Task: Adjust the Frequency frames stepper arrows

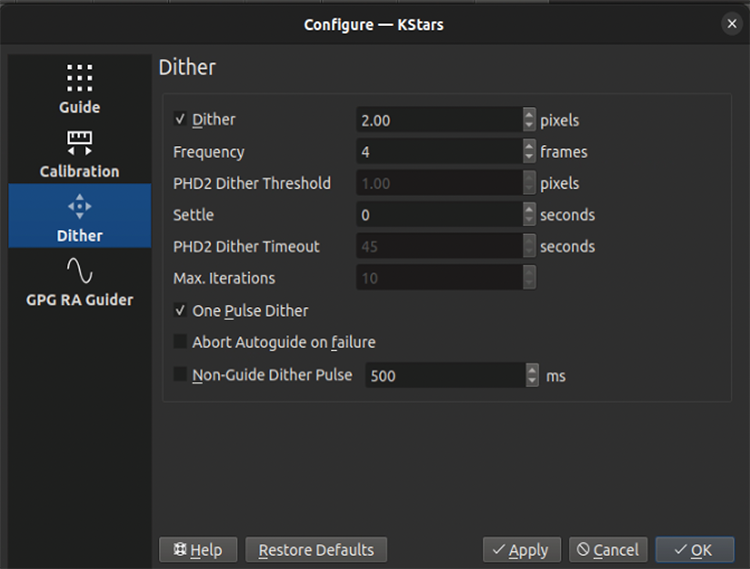Action: (529, 152)
